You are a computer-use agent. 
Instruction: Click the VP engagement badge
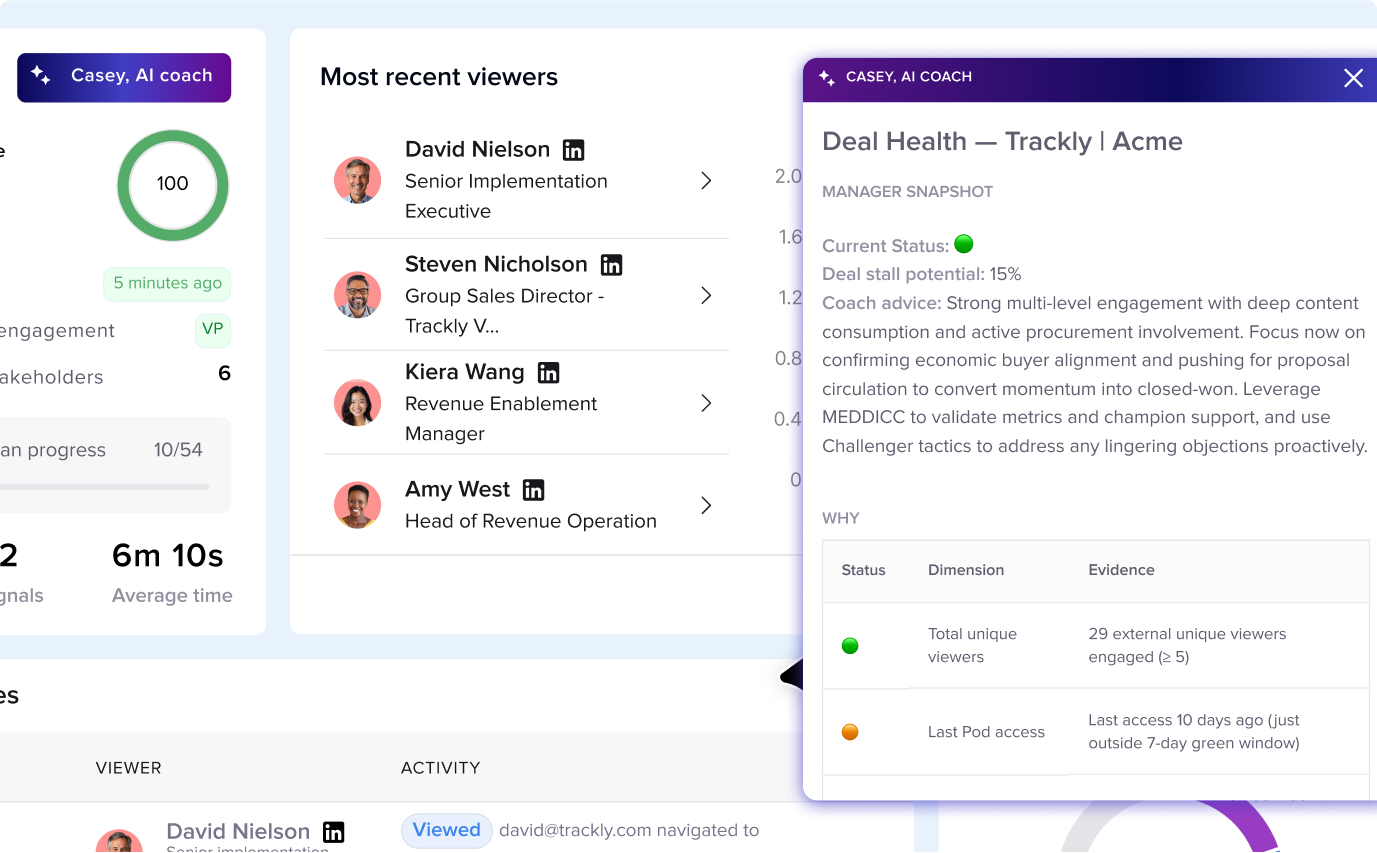pyautogui.click(x=212, y=330)
